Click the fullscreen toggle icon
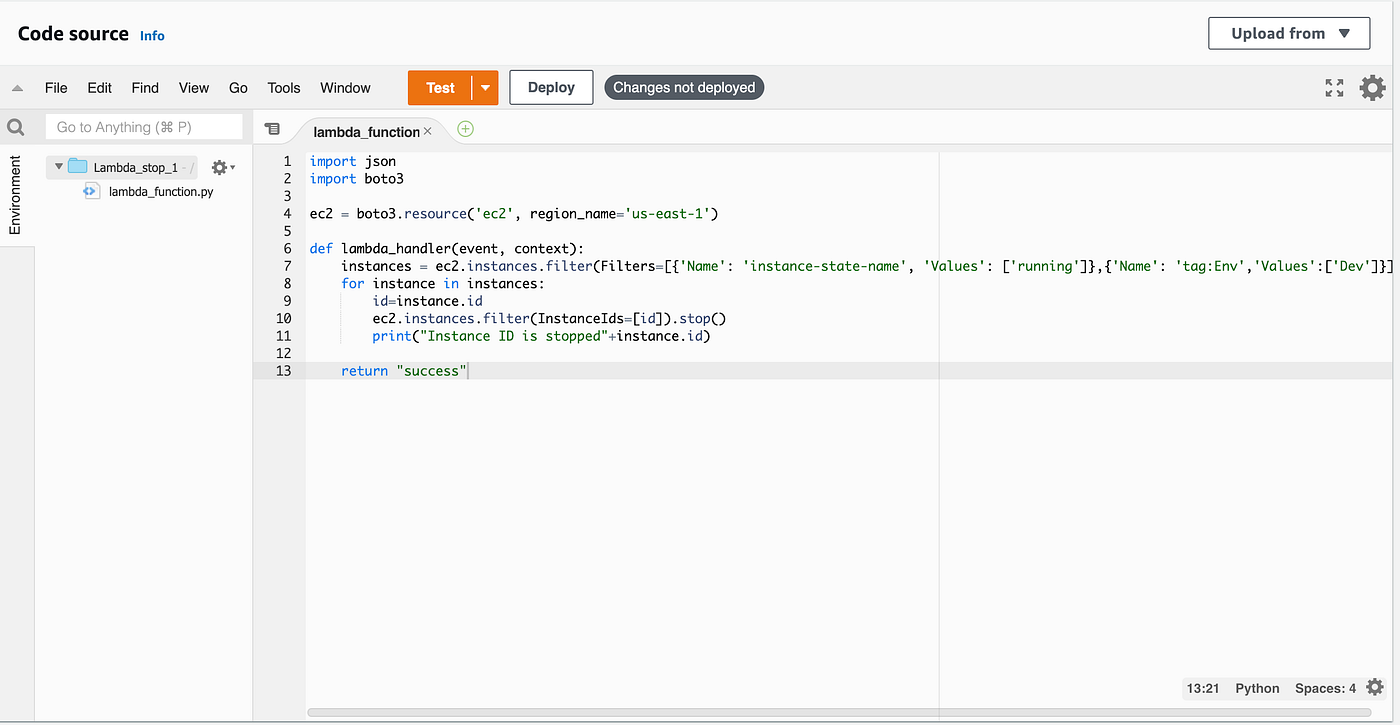 pyautogui.click(x=1334, y=88)
